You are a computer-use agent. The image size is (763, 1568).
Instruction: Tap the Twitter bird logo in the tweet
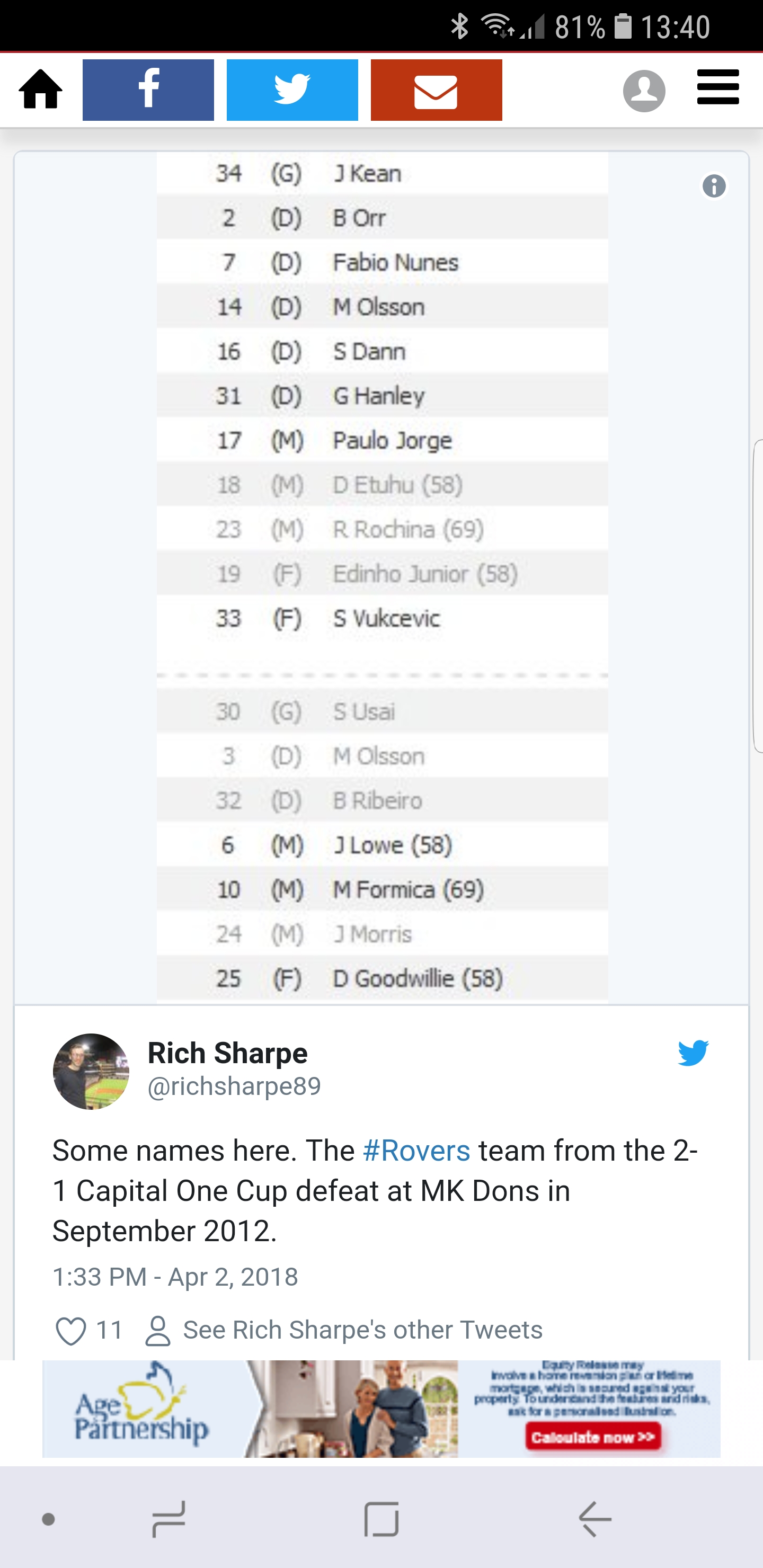tap(693, 1053)
